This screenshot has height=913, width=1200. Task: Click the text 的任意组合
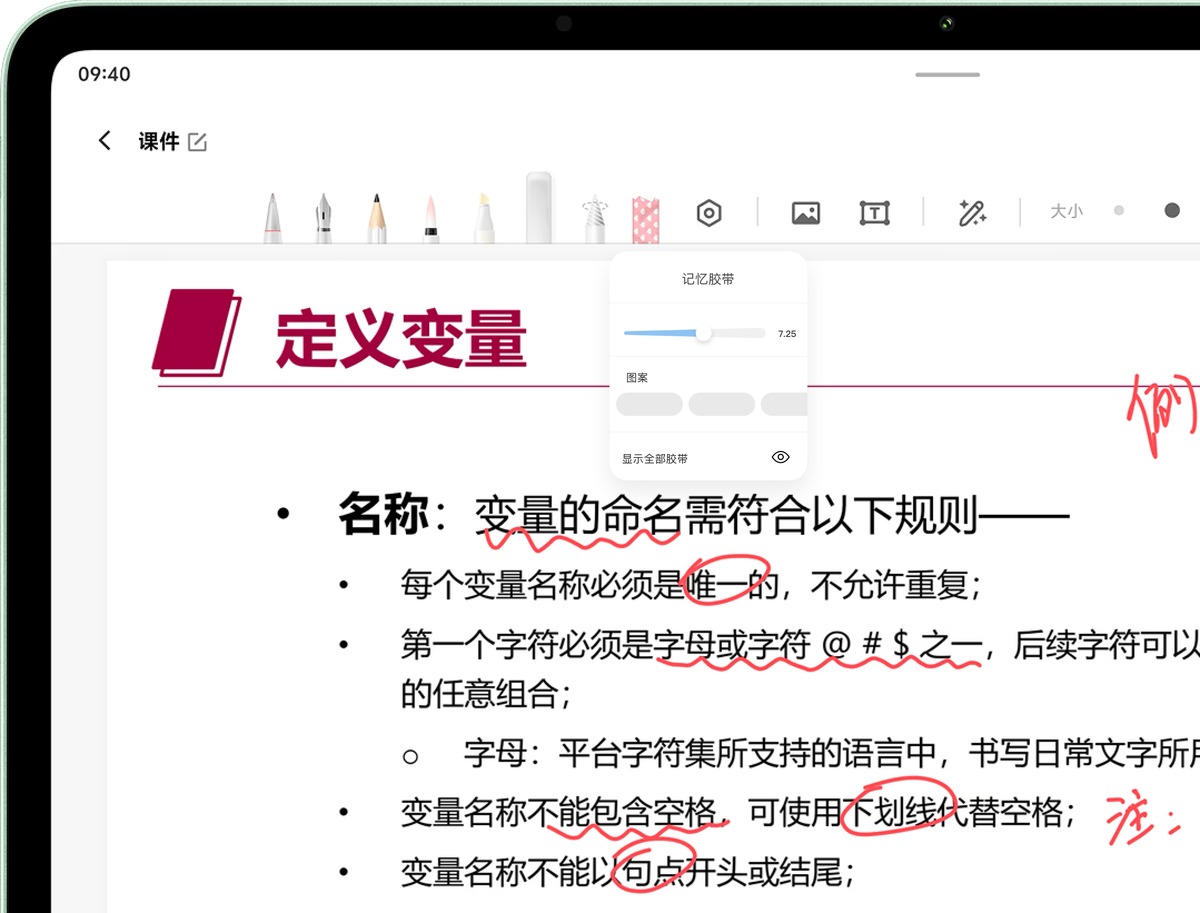point(486,693)
